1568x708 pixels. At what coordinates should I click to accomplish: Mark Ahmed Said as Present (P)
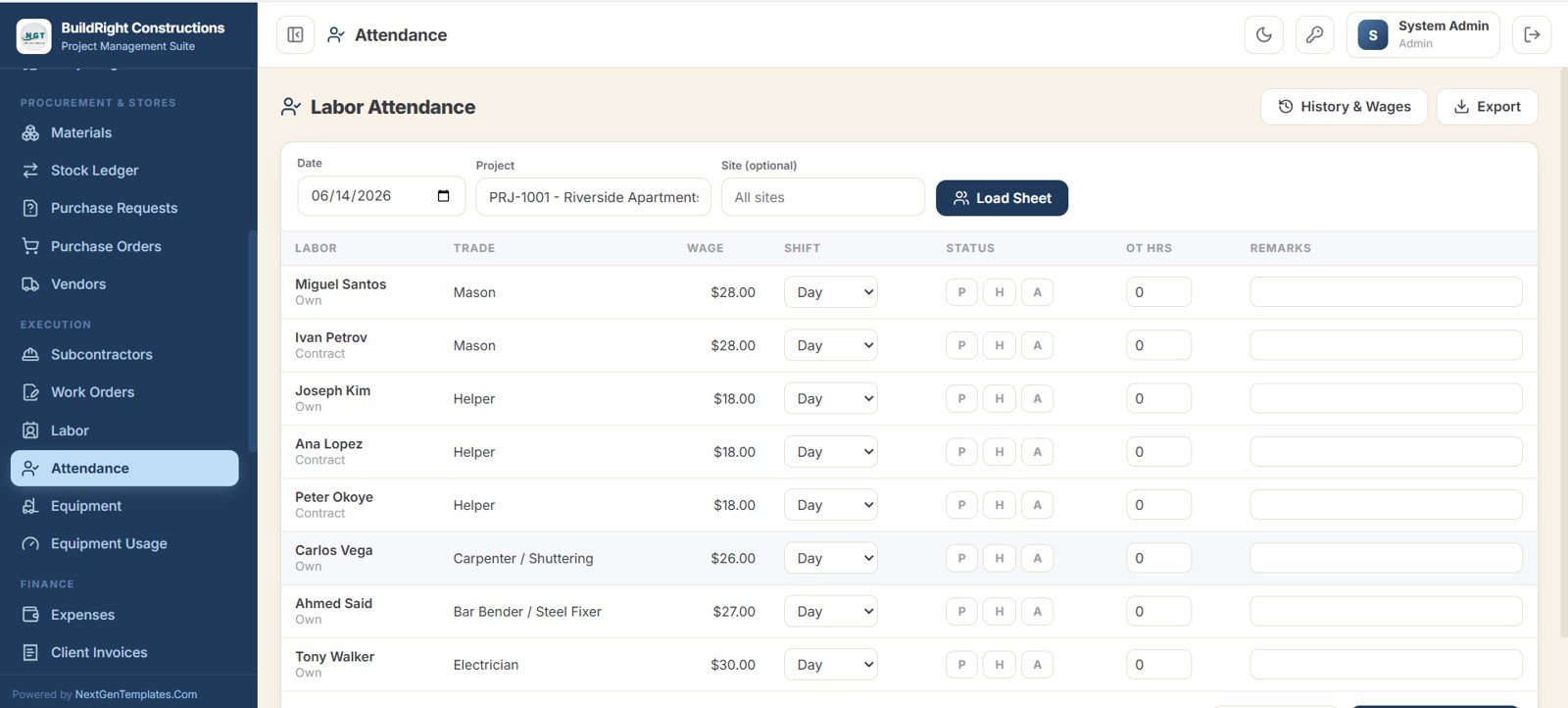[x=961, y=612]
